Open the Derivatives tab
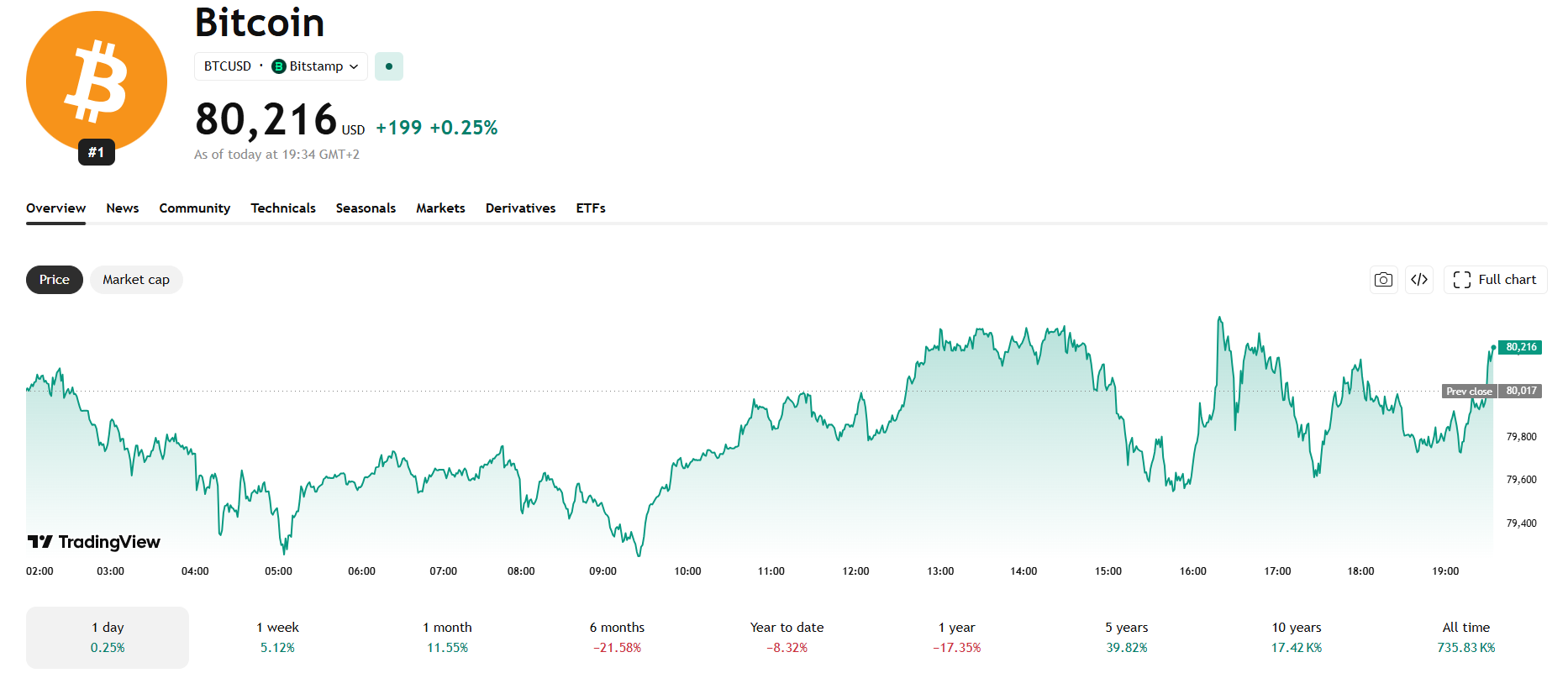The width and height of the screenshot is (1568, 689). pyautogui.click(x=520, y=208)
